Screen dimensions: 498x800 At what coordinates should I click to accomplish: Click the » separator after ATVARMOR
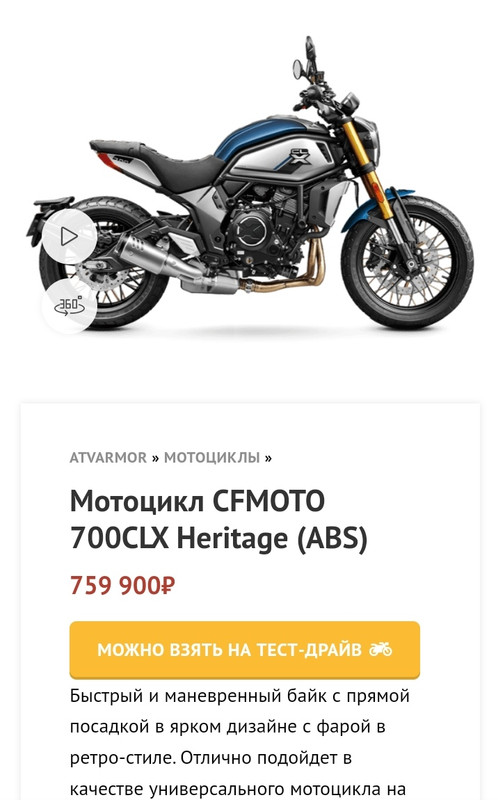click(156, 458)
